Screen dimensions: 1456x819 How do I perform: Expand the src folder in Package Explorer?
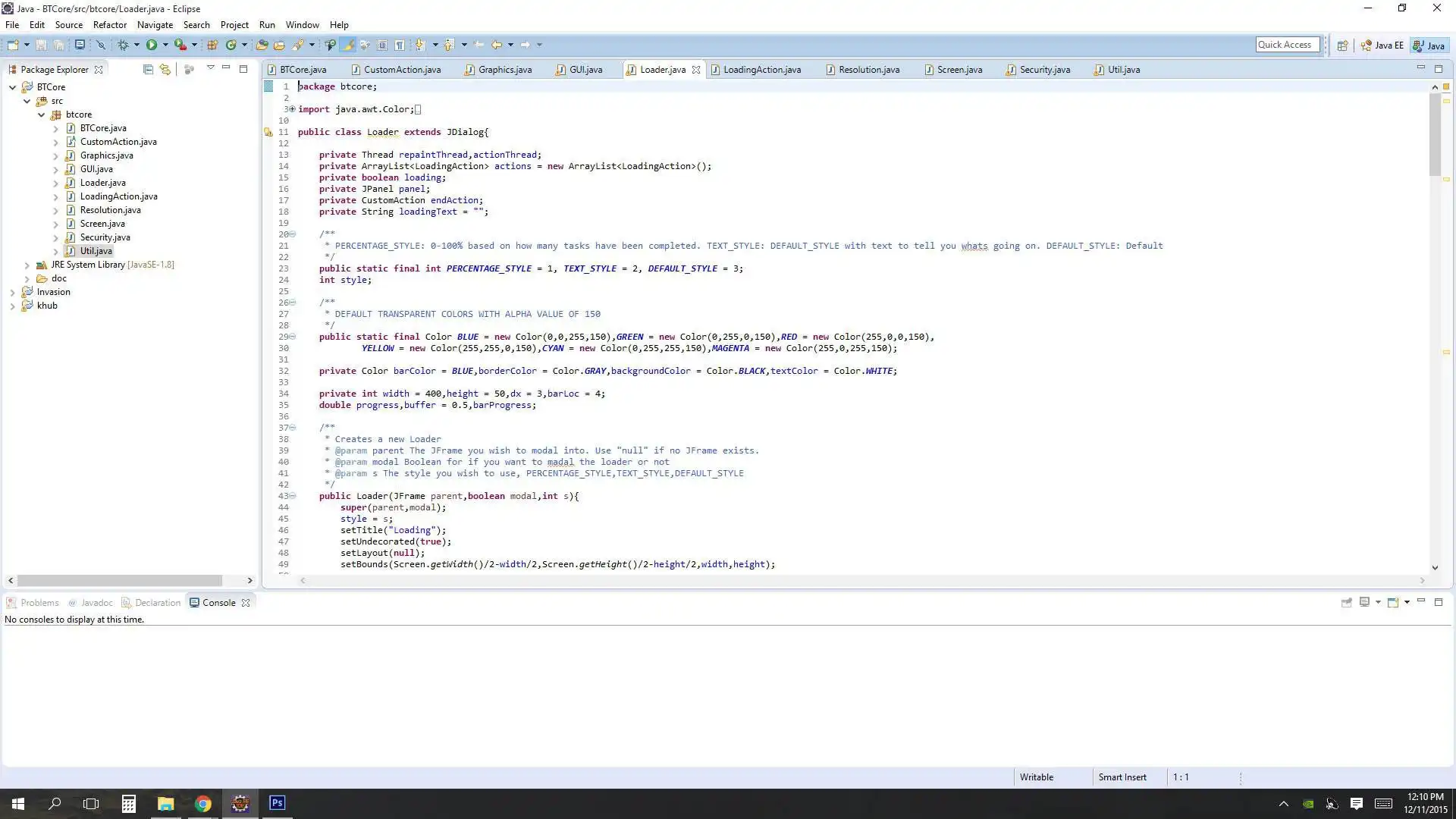[x=41, y=100]
